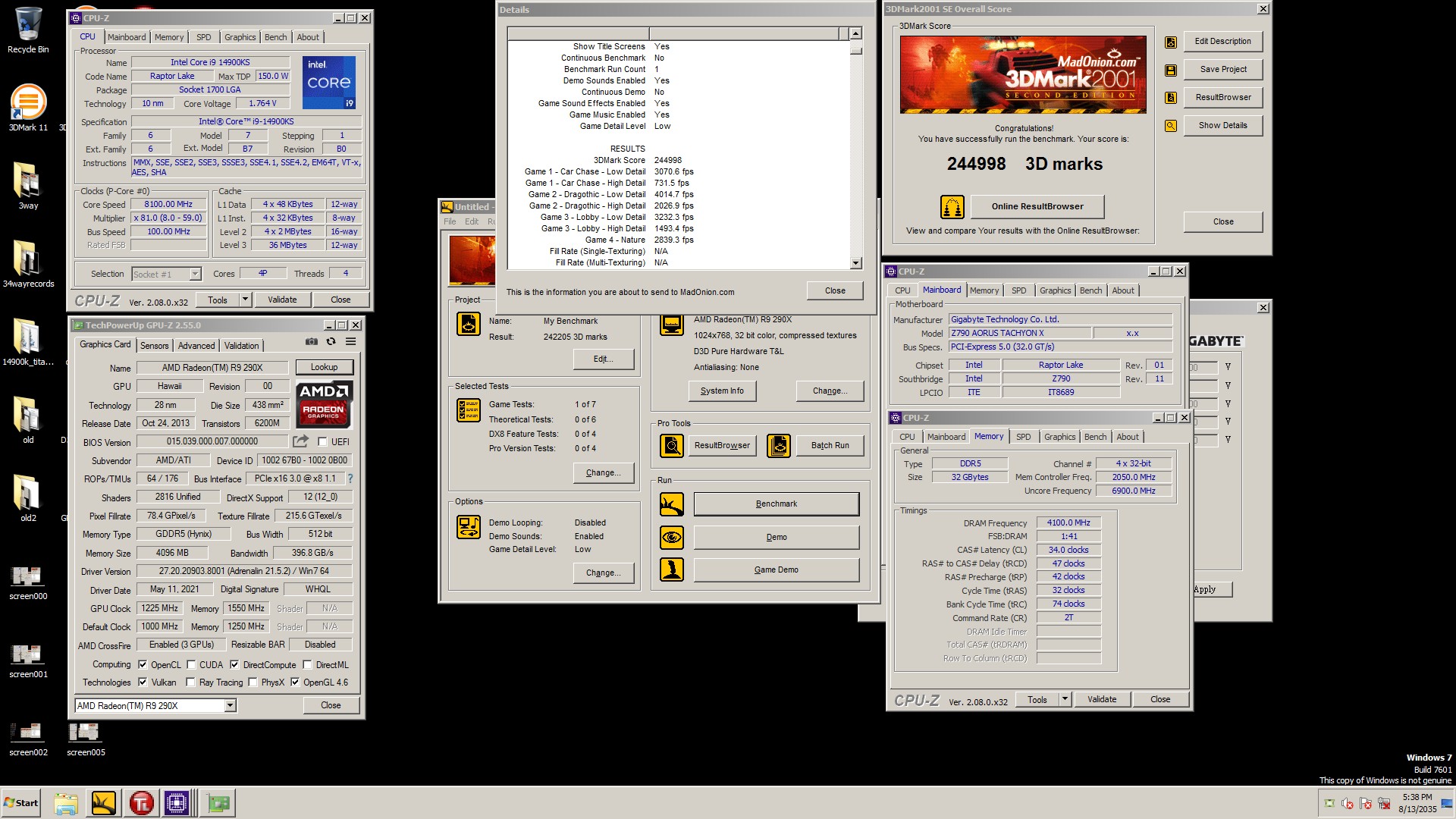Open the screen000 screenshot file
Viewport: 1456px width, 819px height.
point(28,582)
